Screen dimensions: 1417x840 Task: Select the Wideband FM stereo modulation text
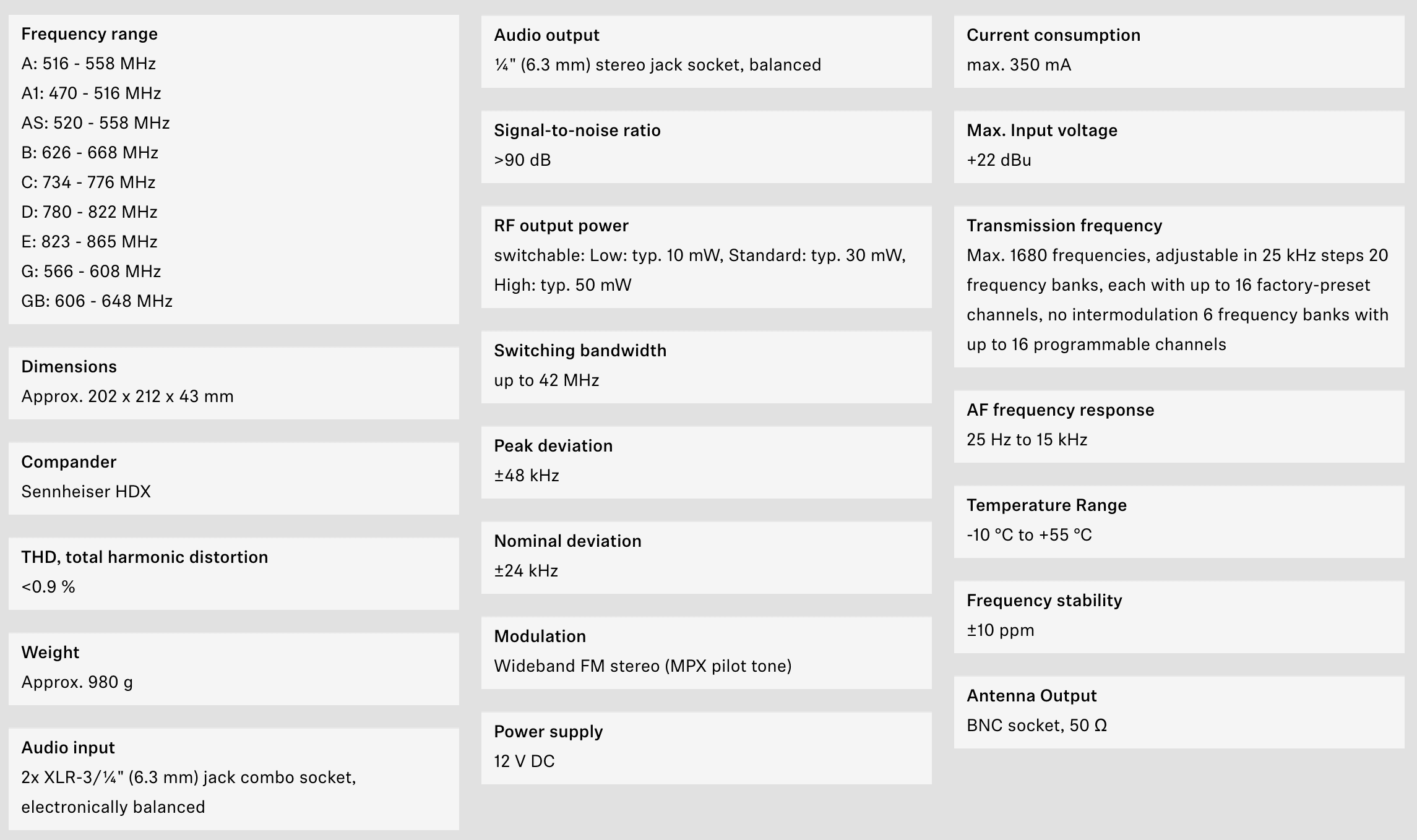pos(642,666)
